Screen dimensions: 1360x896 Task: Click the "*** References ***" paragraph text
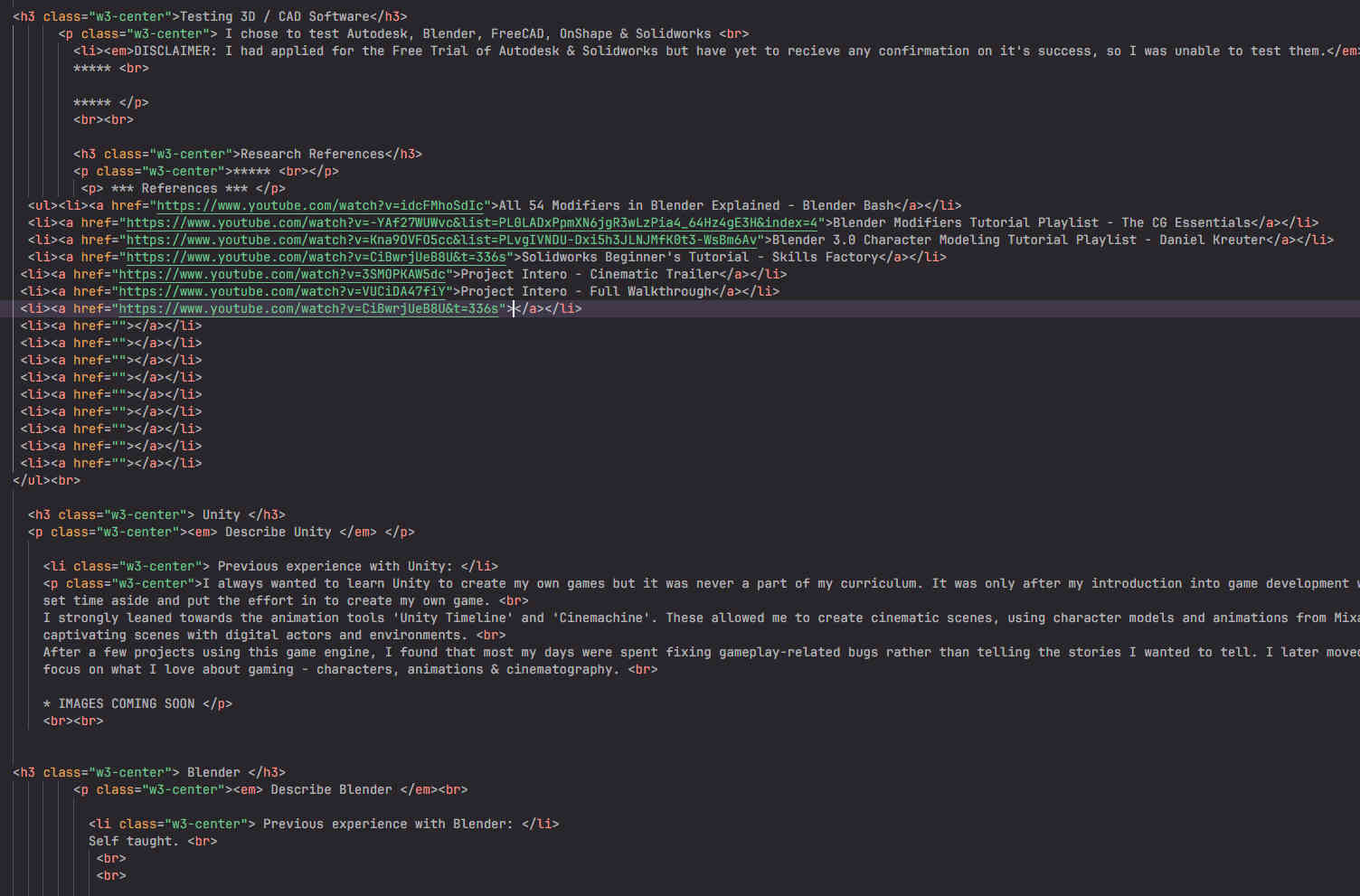[179, 188]
